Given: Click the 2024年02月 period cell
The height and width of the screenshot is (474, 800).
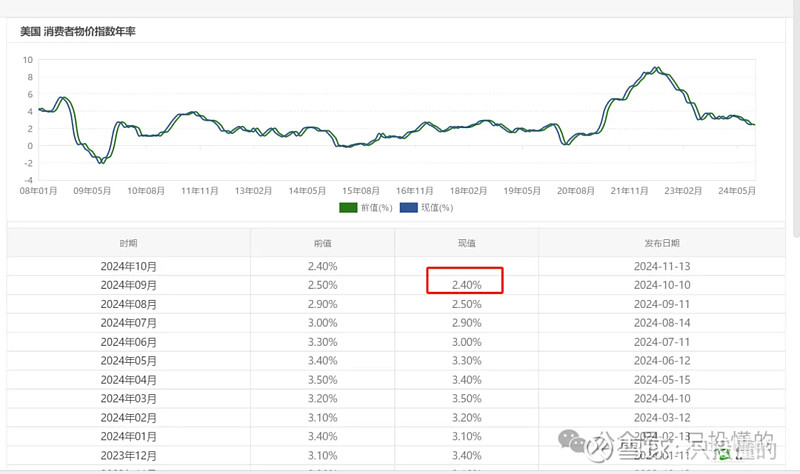Looking at the screenshot, I should pyautogui.click(x=129, y=417).
